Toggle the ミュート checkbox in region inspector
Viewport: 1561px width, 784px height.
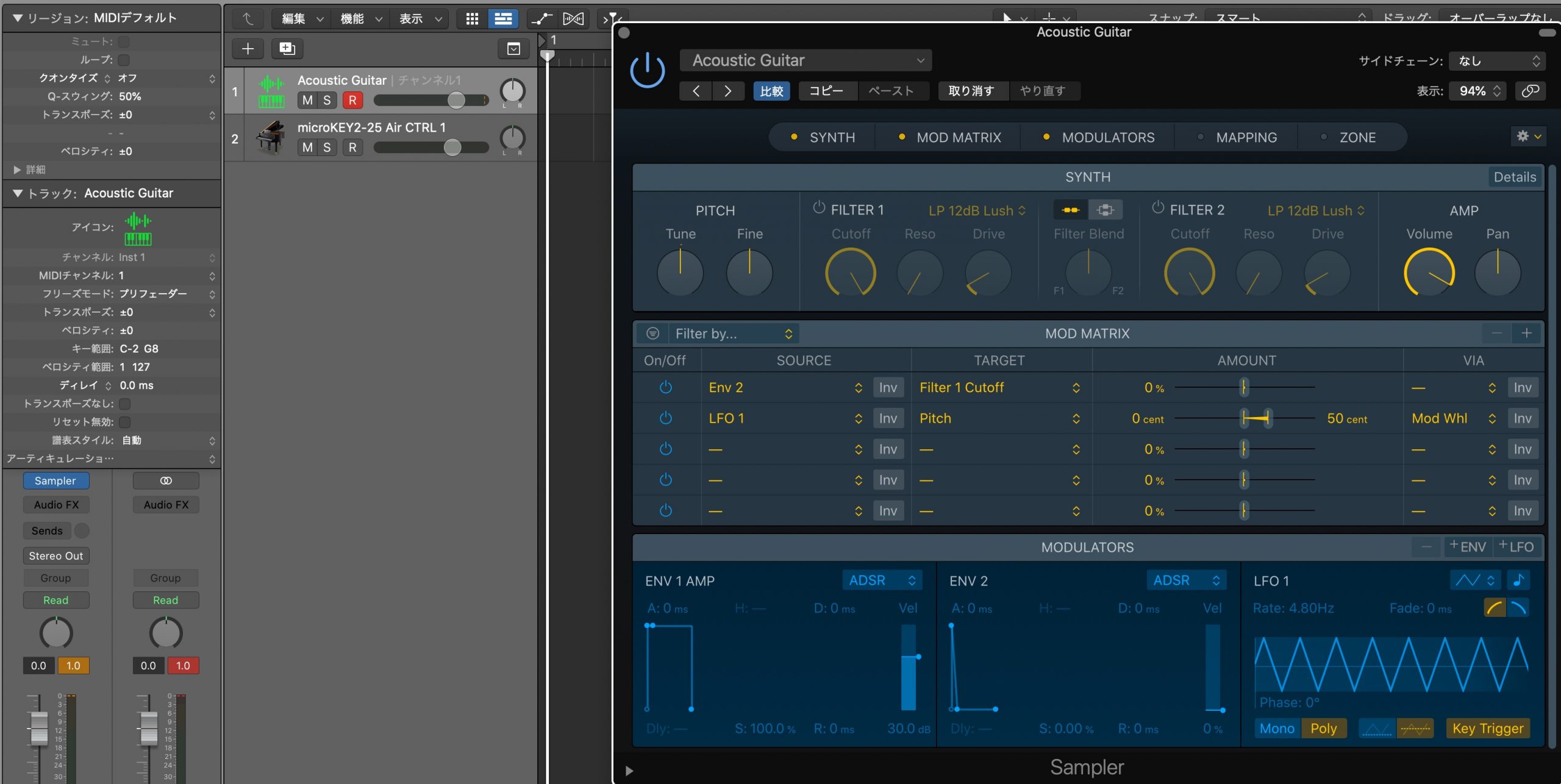pos(124,41)
